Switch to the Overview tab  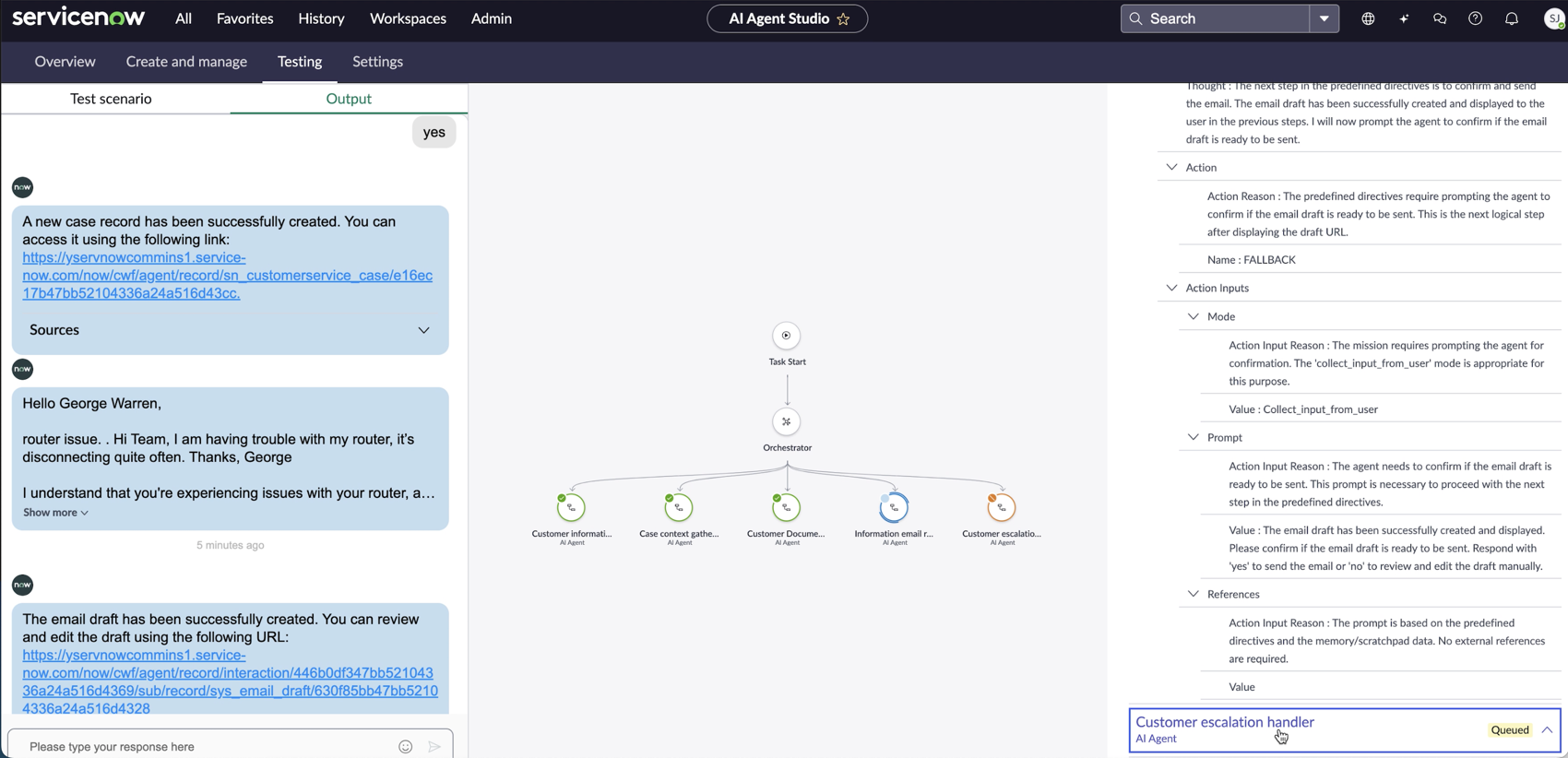pyautogui.click(x=65, y=62)
